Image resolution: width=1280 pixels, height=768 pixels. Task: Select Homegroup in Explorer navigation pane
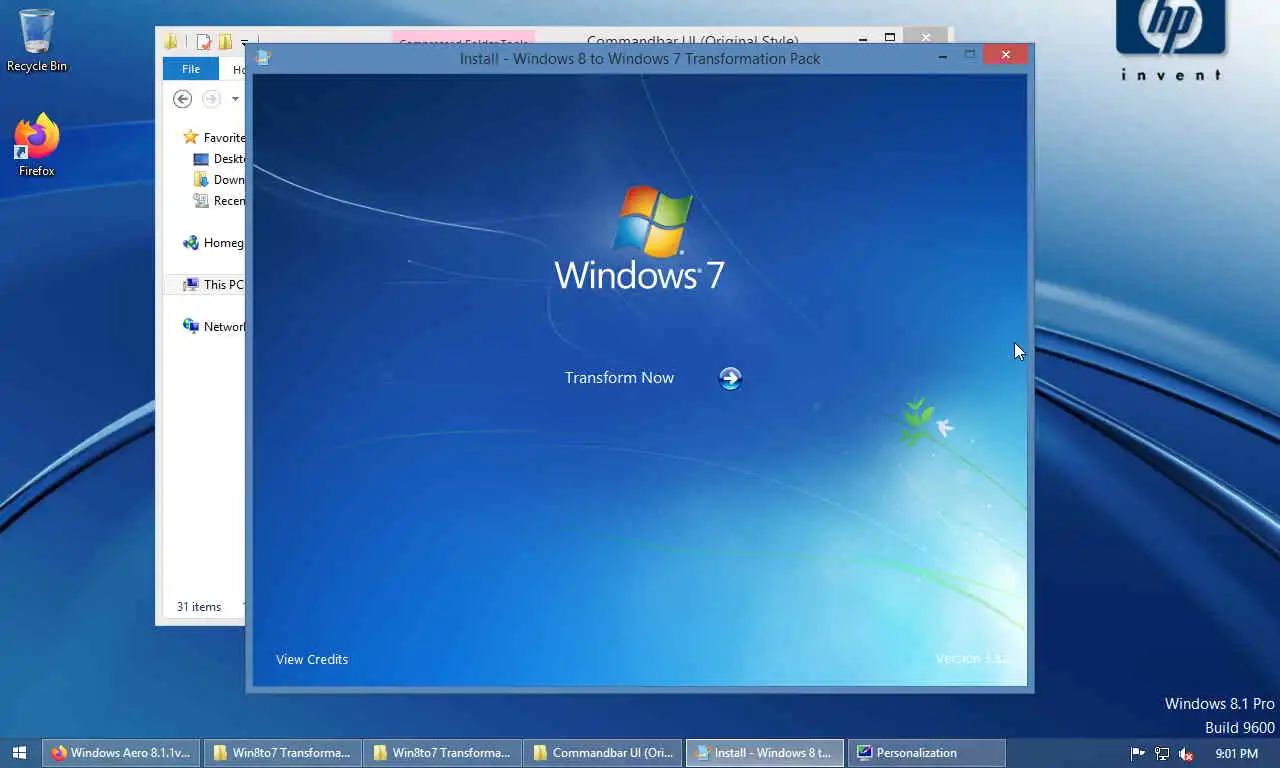coord(214,243)
